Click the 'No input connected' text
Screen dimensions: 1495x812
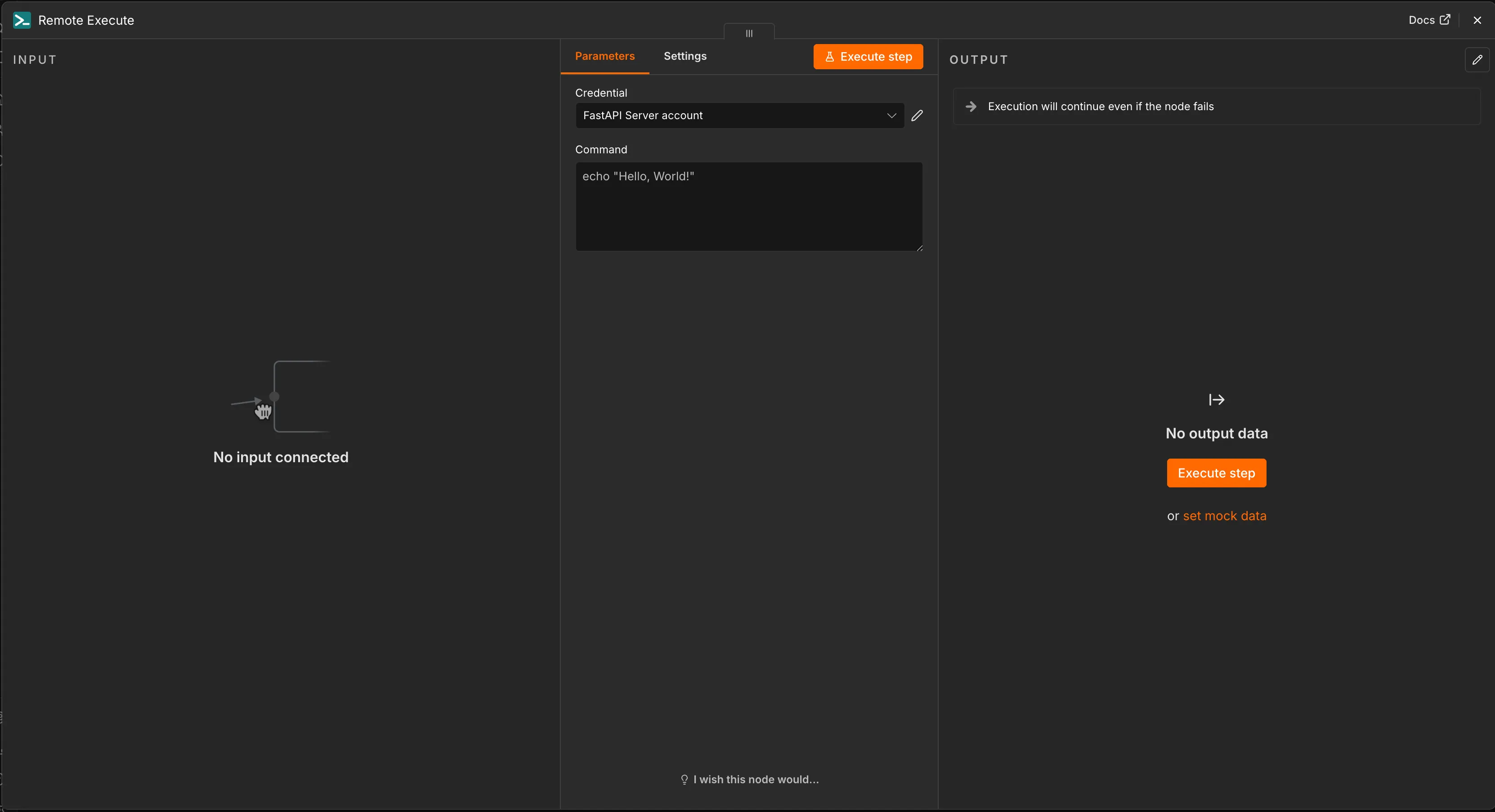point(281,457)
